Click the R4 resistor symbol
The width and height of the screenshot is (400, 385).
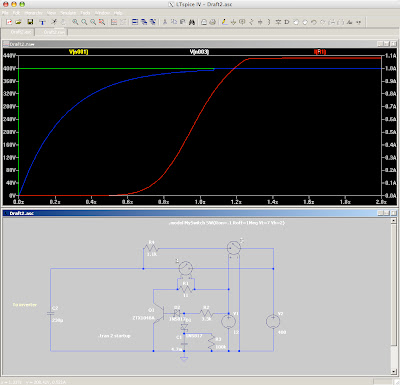[x=151, y=248]
